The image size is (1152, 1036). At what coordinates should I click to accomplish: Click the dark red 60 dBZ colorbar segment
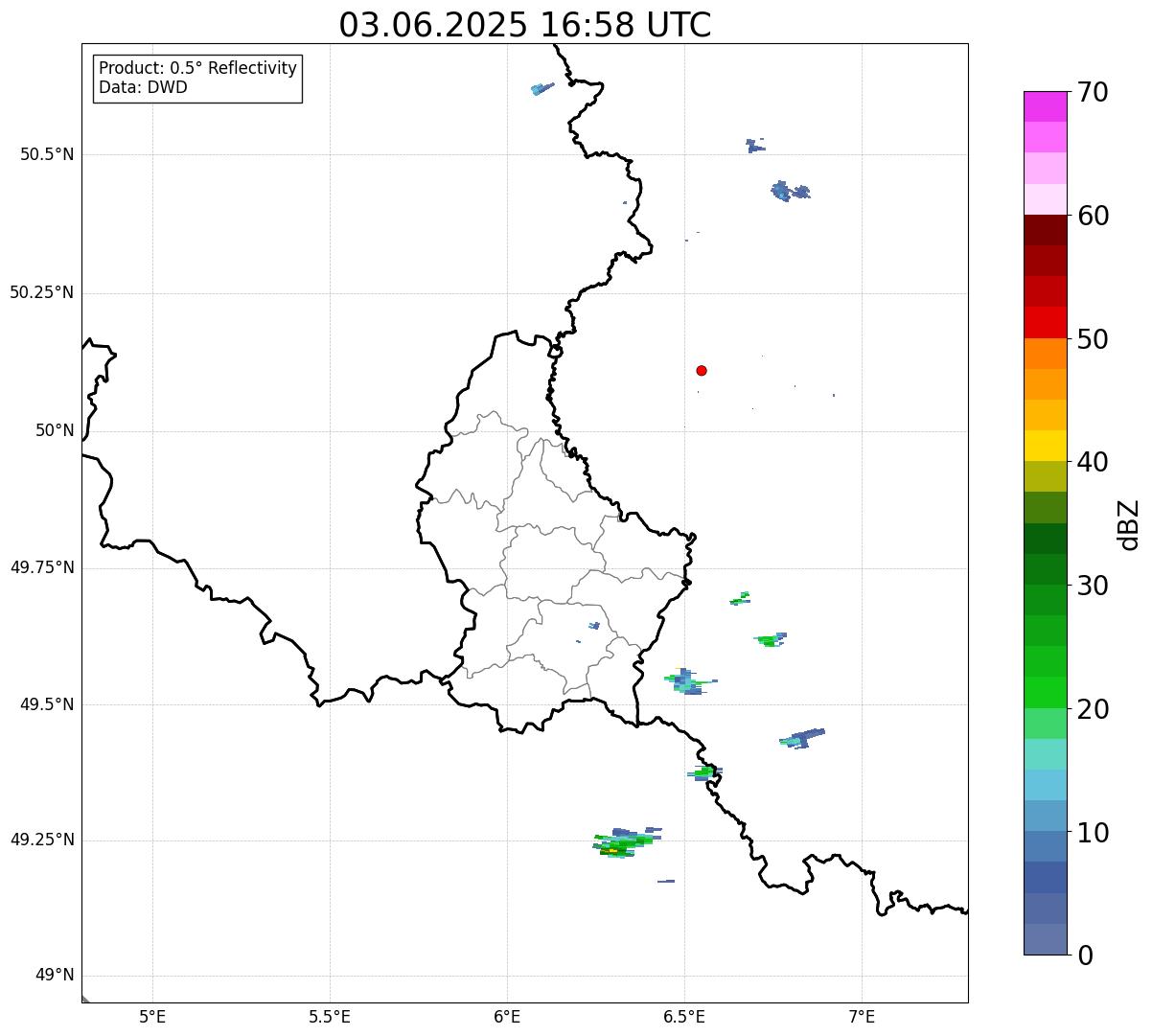coord(1045,230)
